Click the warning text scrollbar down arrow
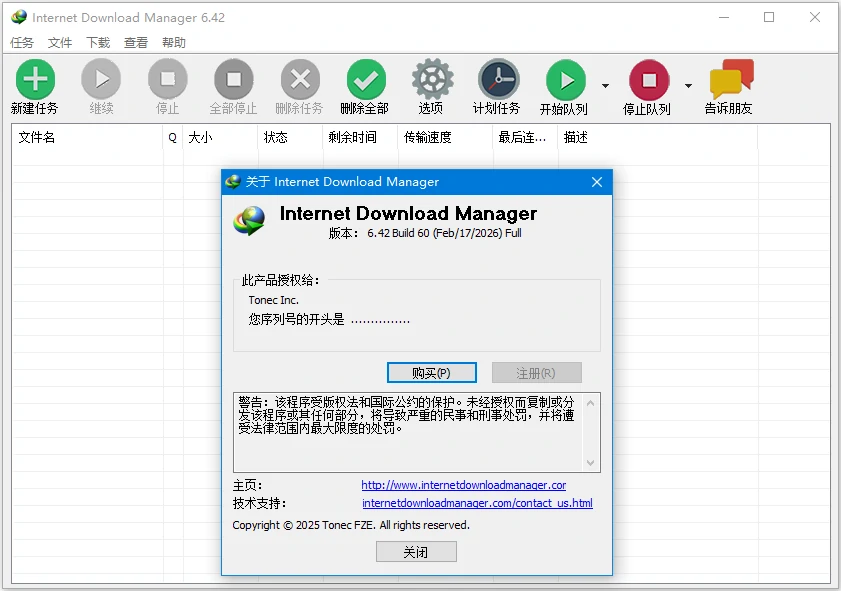The height and width of the screenshot is (591, 841). [591, 463]
